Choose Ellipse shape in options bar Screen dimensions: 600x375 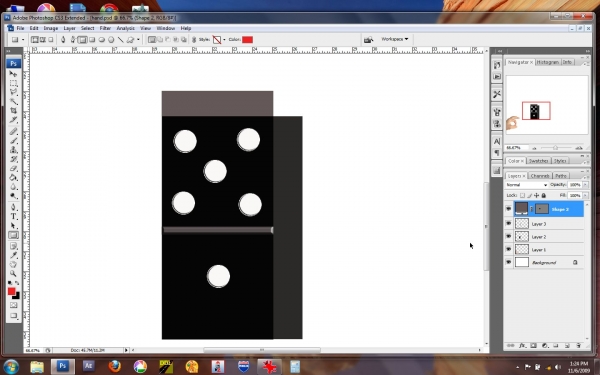point(102,39)
